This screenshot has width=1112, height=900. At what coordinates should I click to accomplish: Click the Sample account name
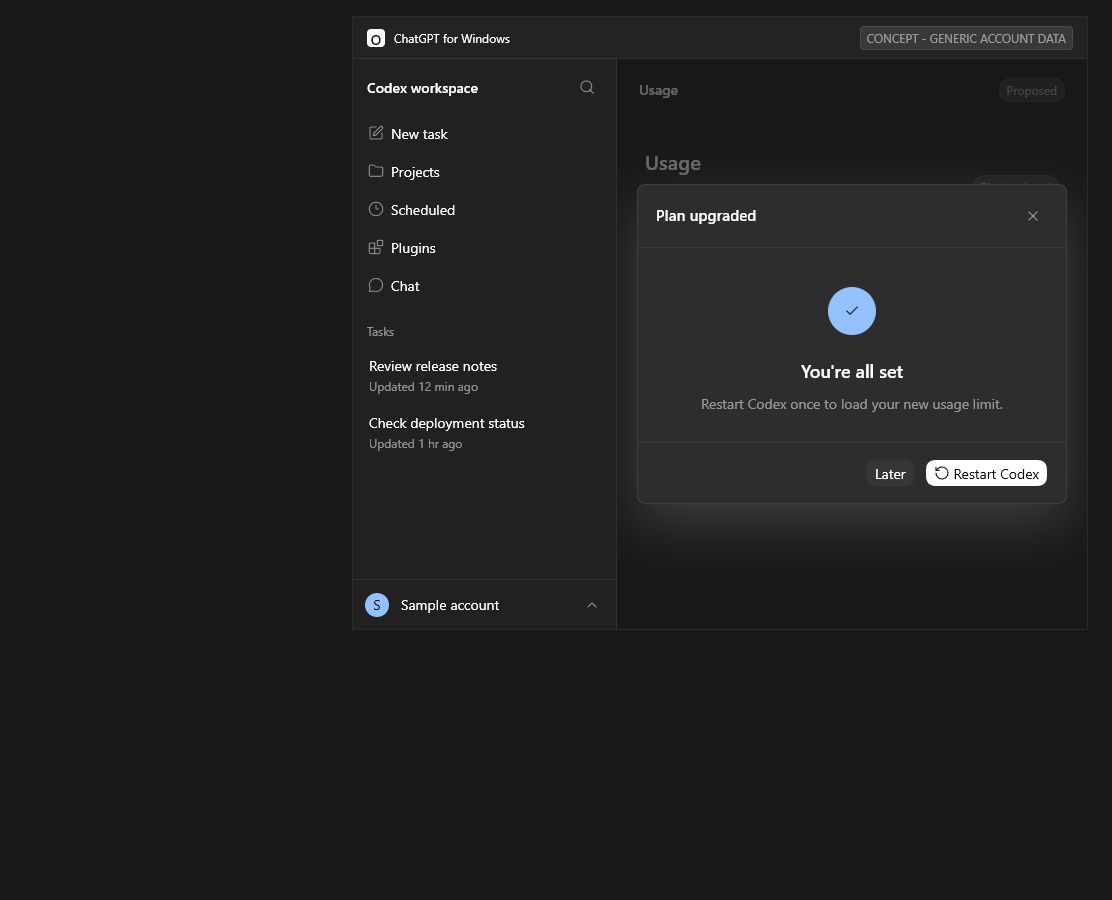450,605
